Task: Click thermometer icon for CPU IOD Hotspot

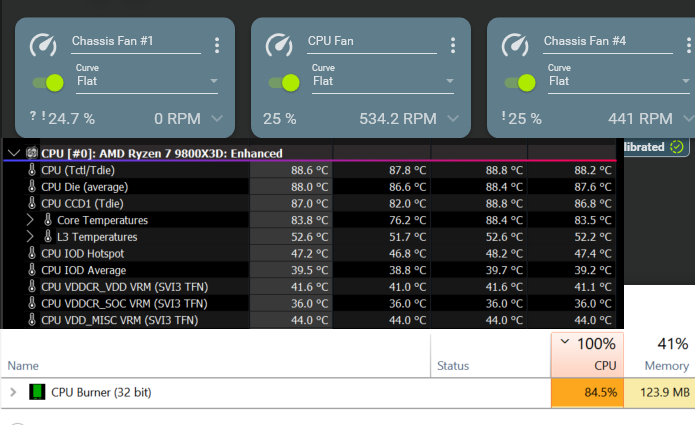Action: coord(32,253)
